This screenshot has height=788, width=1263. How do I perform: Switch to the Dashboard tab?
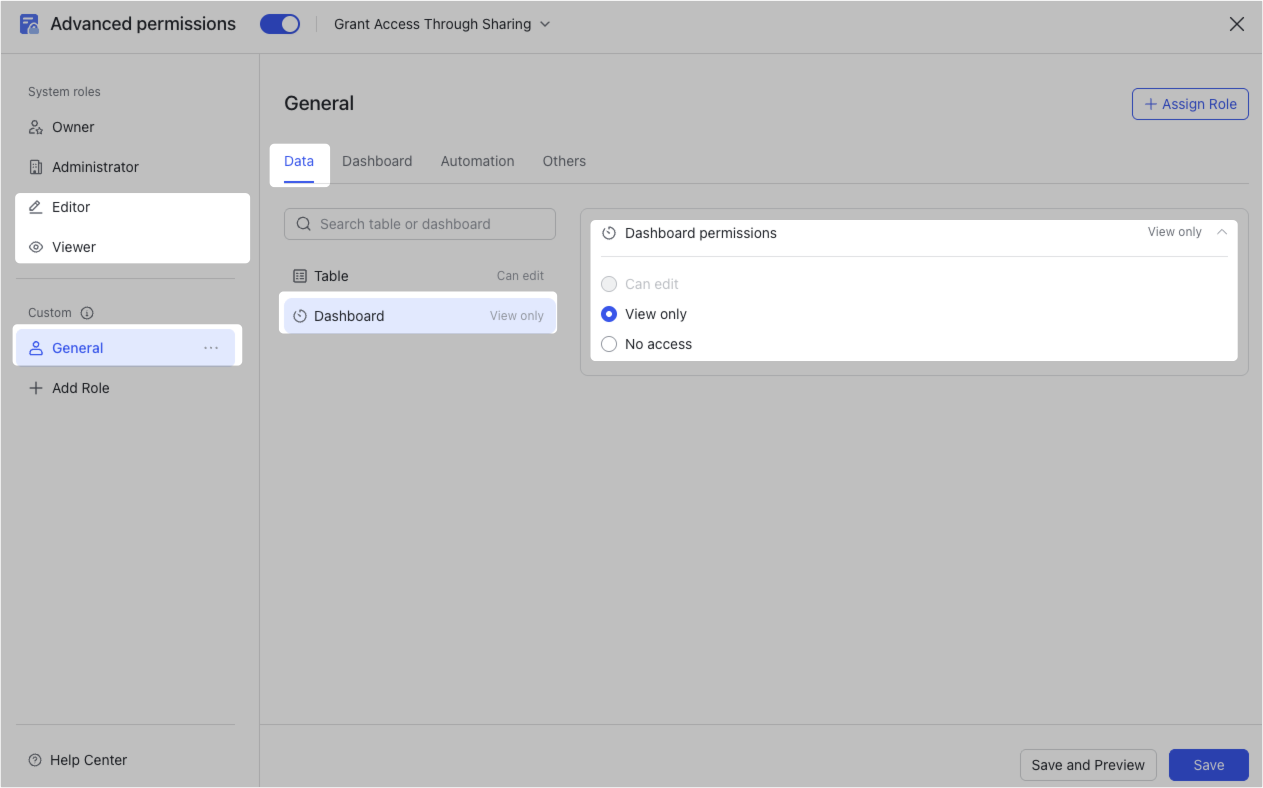pyautogui.click(x=377, y=161)
